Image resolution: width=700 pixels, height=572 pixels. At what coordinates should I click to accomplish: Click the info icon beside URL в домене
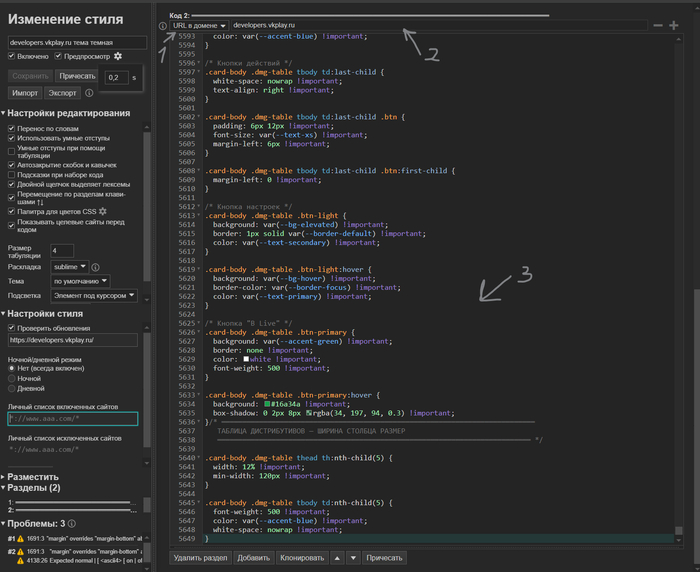click(164, 25)
